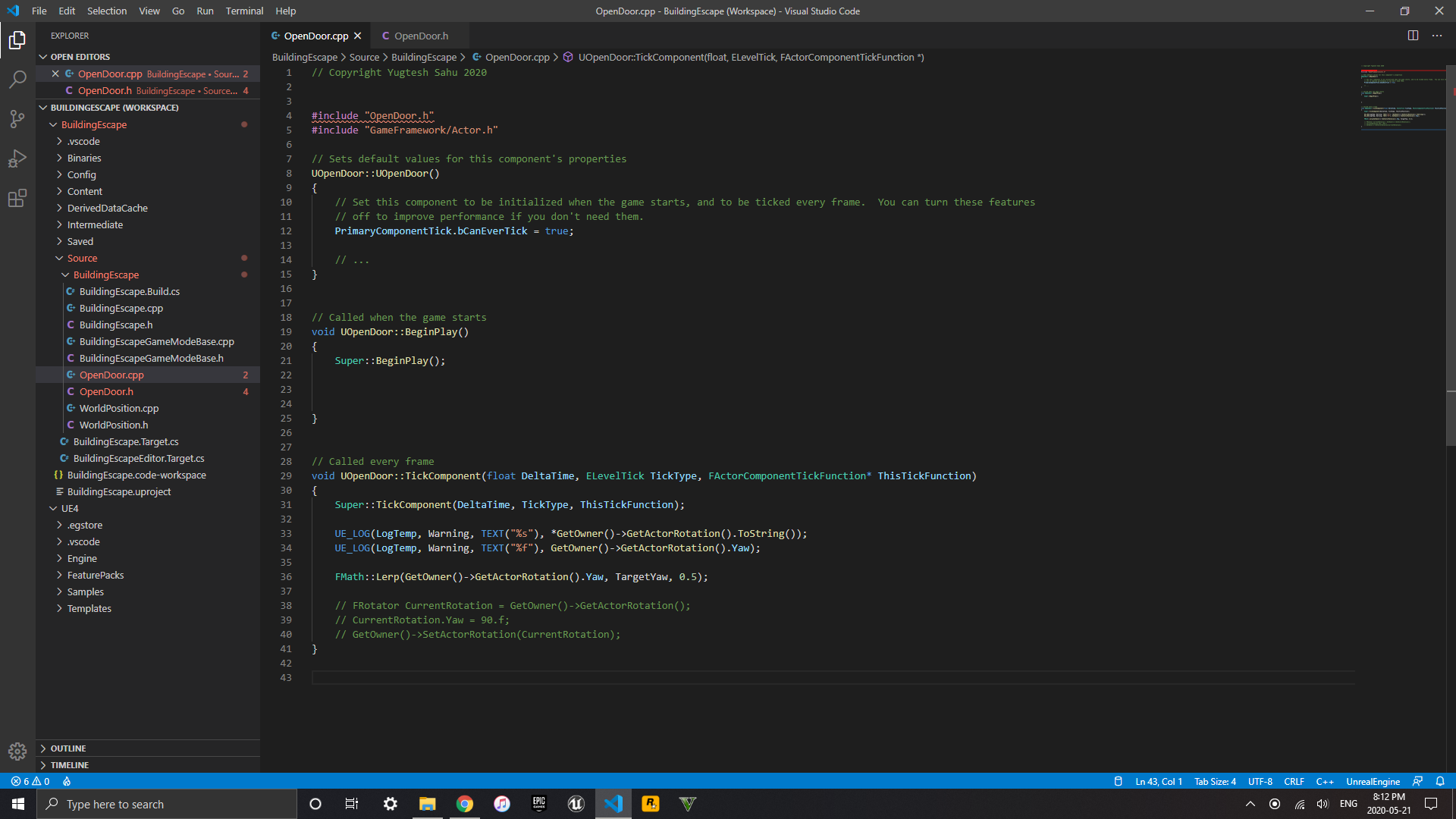Click the notifications bell in the status bar
Image resolution: width=1456 pixels, height=819 pixels.
(x=1440, y=781)
